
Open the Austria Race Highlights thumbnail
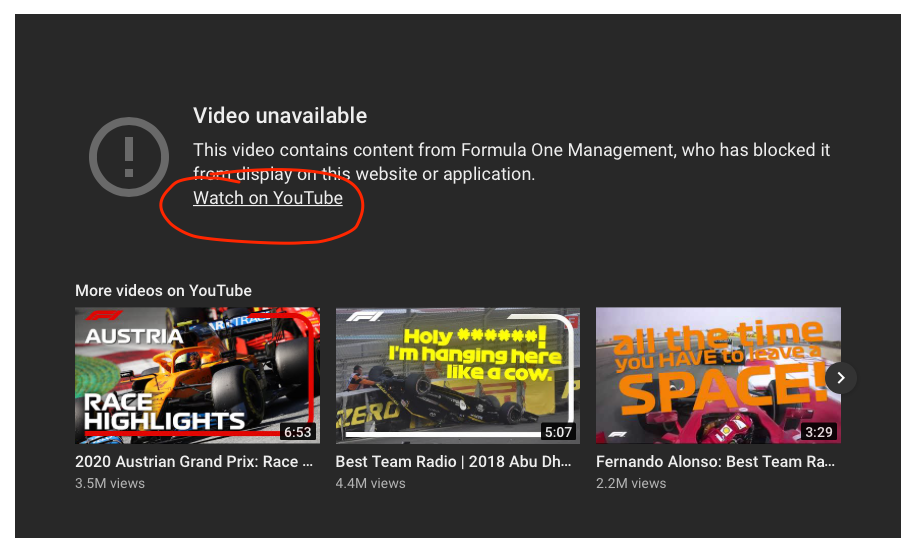tap(197, 375)
